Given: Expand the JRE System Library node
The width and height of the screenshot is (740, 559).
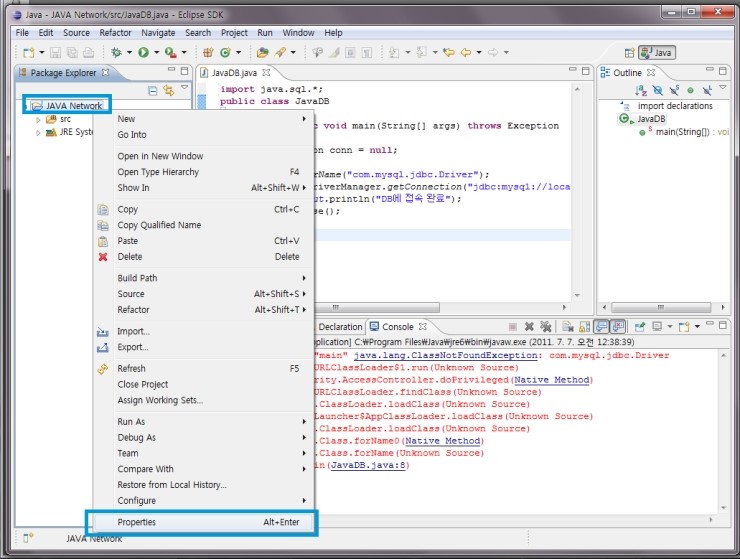Looking at the screenshot, I should pos(38,133).
